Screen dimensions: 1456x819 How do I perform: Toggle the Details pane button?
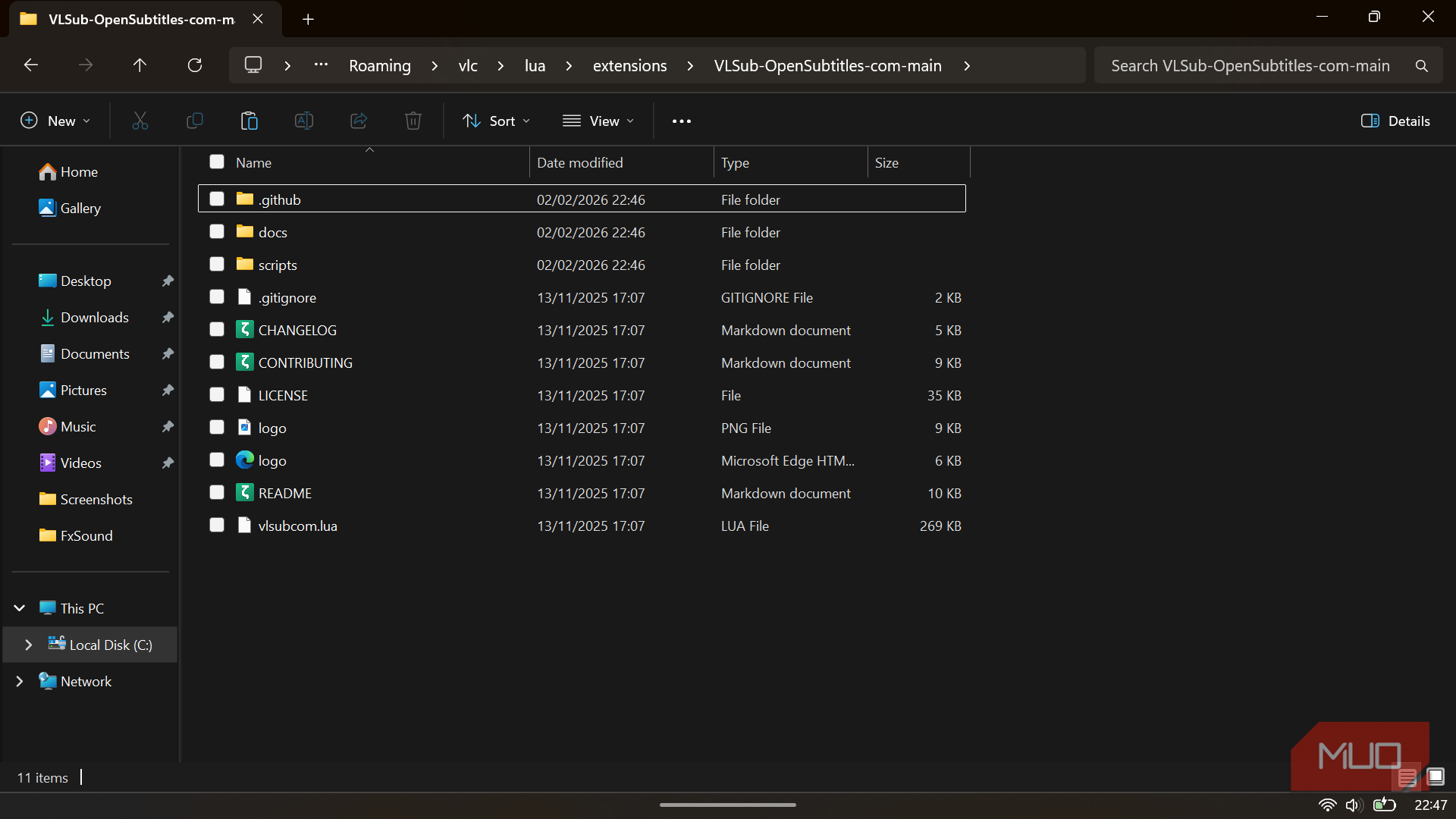(1395, 121)
